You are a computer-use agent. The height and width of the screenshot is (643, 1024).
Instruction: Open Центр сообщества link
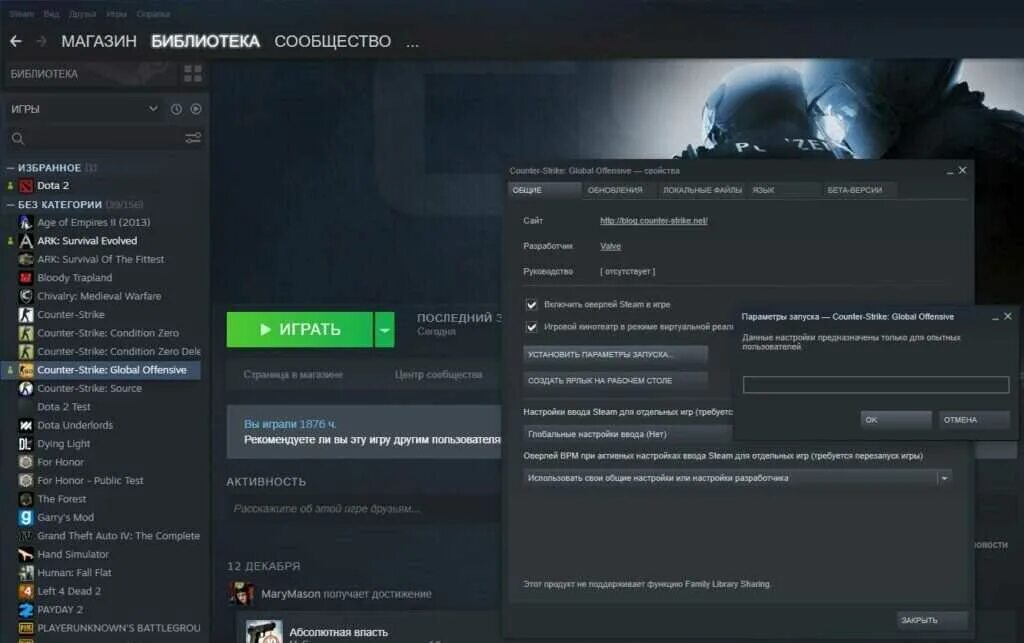pos(438,375)
